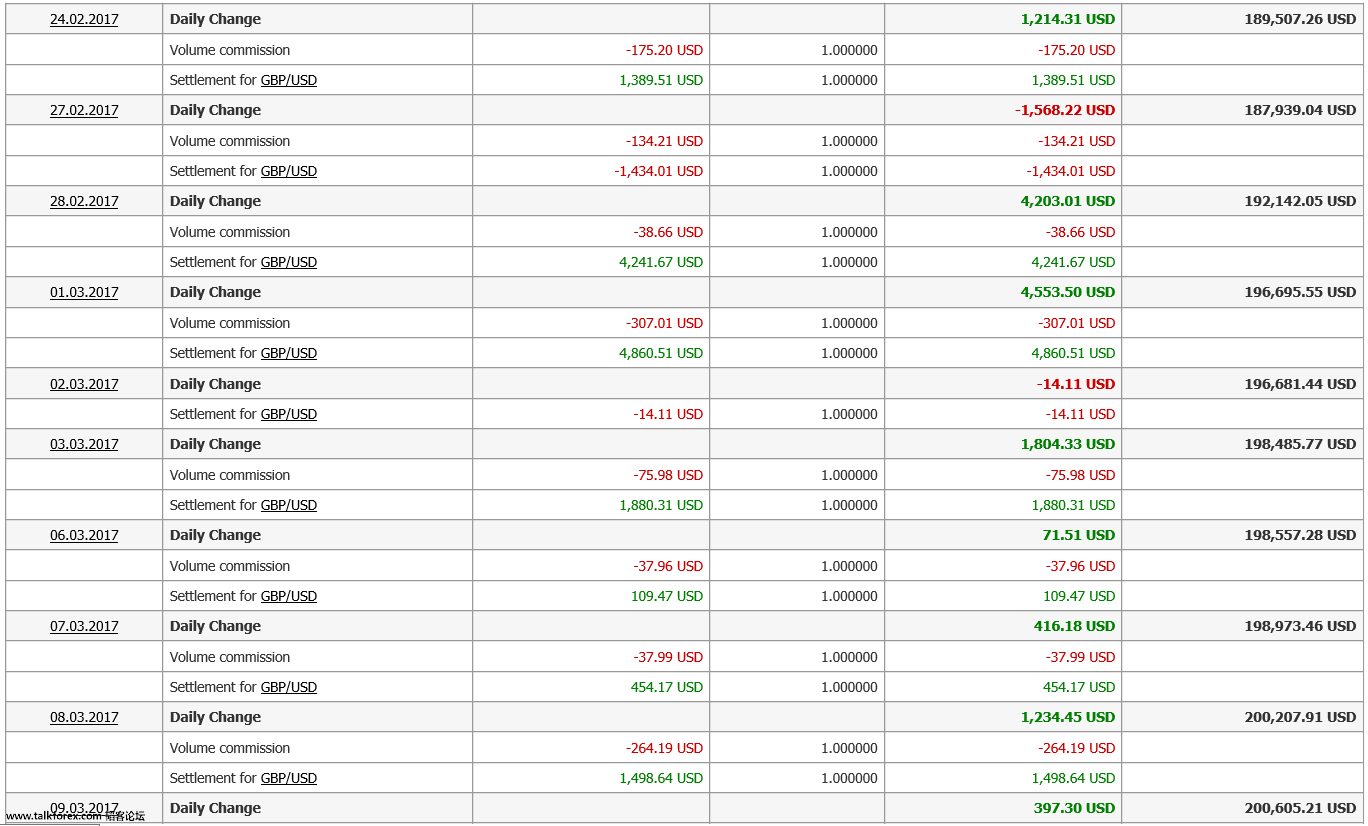Open the 06.03.2017 date link
The height and width of the screenshot is (826, 1368).
click(84, 535)
